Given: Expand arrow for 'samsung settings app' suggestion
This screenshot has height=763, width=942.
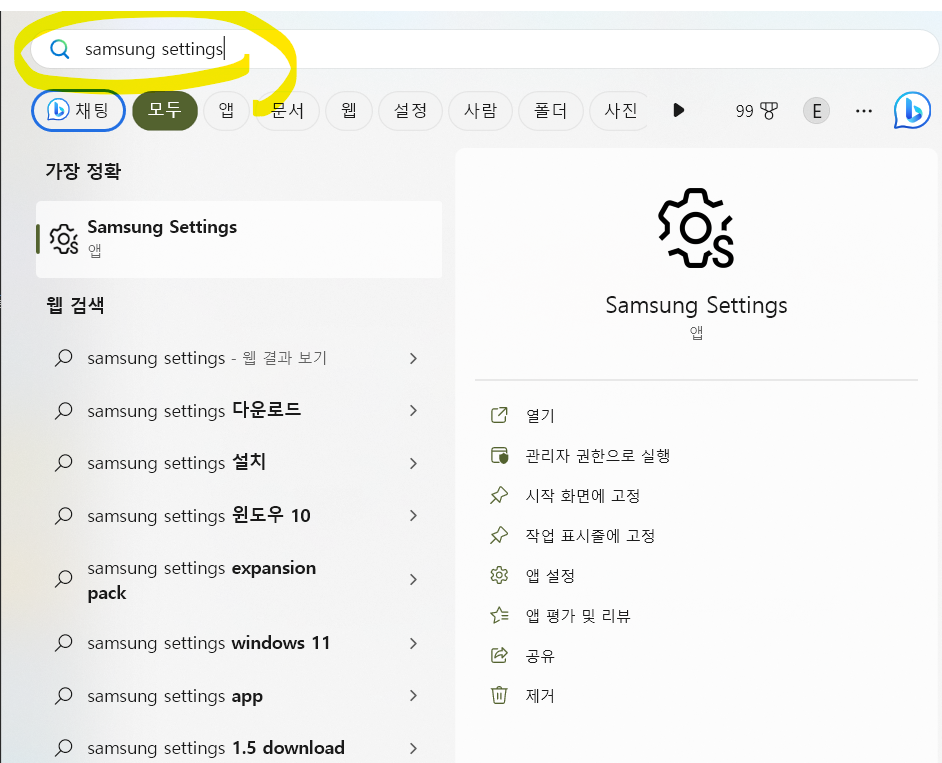Looking at the screenshot, I should pyautogui.click(x=413, y=696).
